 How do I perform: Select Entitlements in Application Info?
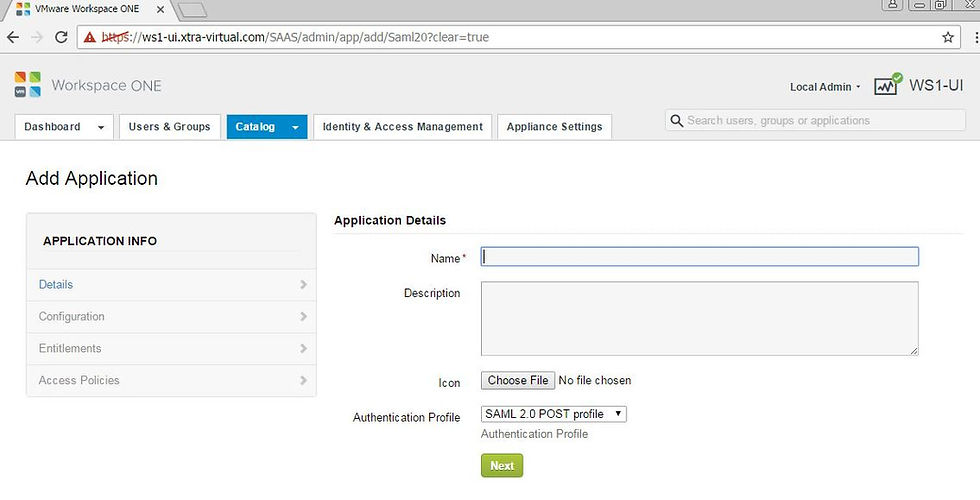pos(171,349)
